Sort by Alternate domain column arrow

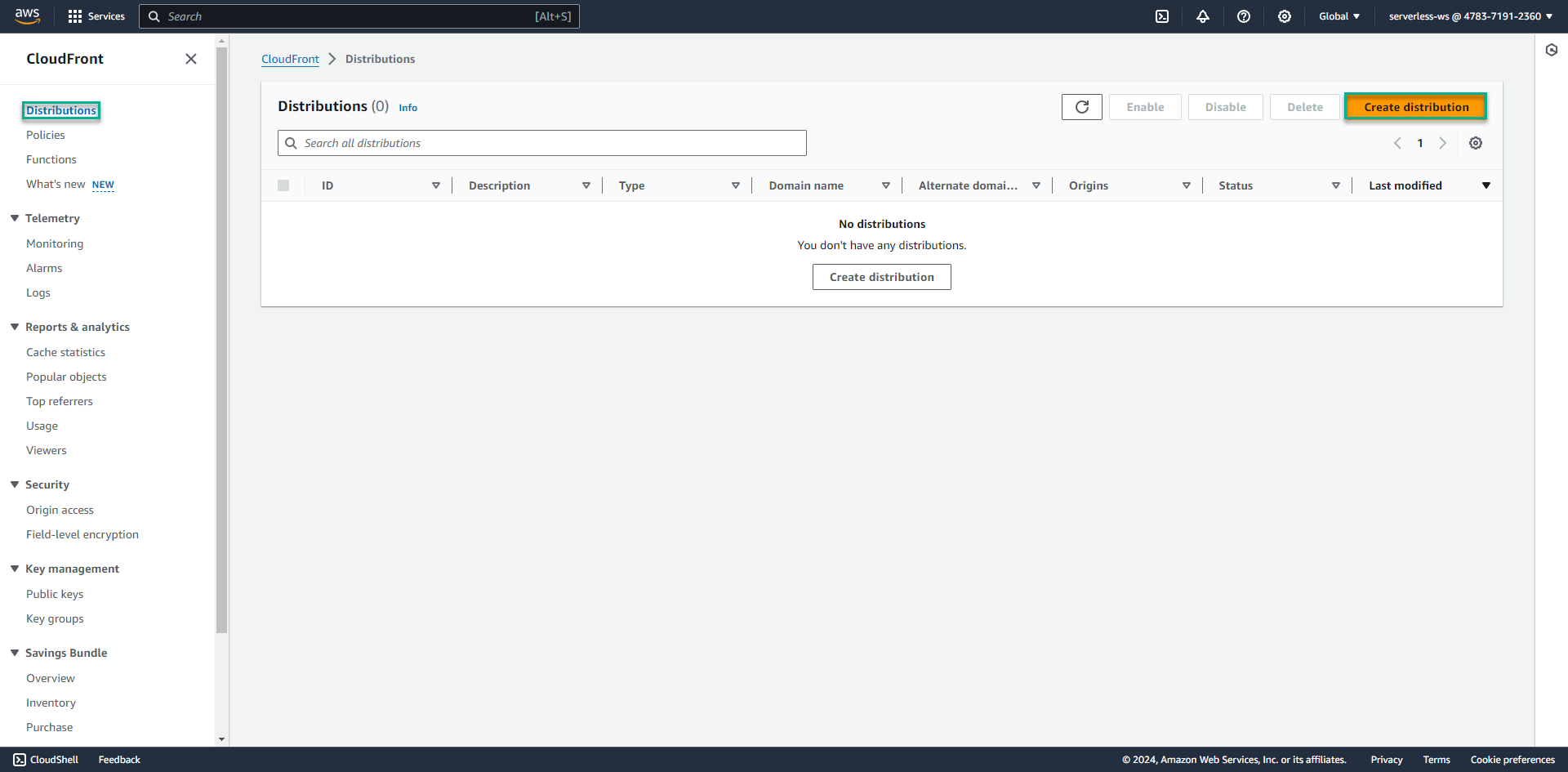(x=1036, y=185)
